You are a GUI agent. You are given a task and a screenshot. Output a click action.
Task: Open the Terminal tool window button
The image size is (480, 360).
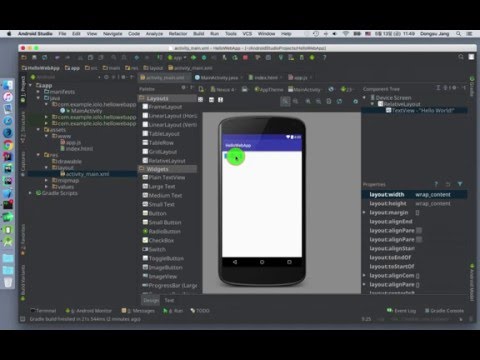[x=43, y=311]
